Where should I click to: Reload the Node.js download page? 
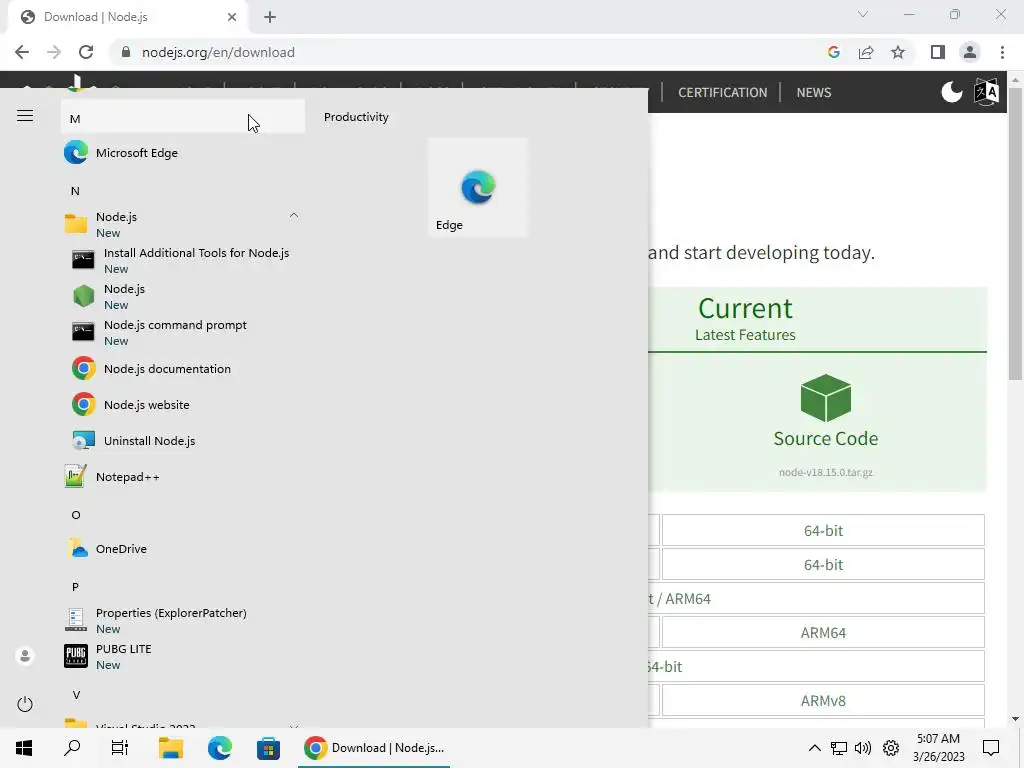point(86,52)
